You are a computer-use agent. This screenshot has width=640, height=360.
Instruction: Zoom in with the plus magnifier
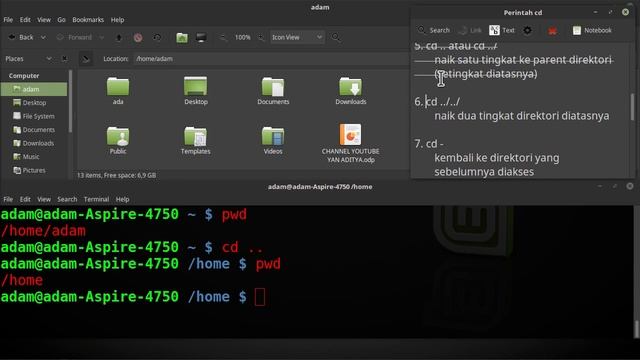[261, 38]
